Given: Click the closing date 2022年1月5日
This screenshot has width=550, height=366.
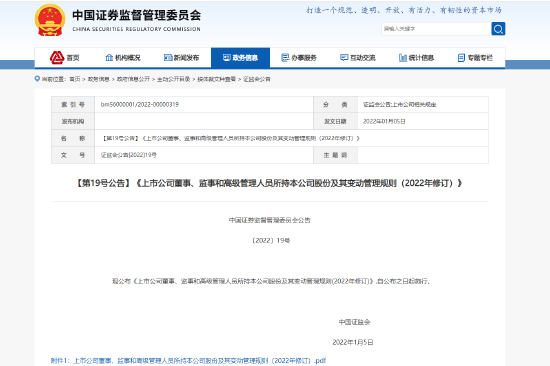Looking at the screenshot, I should pos(353,342).
